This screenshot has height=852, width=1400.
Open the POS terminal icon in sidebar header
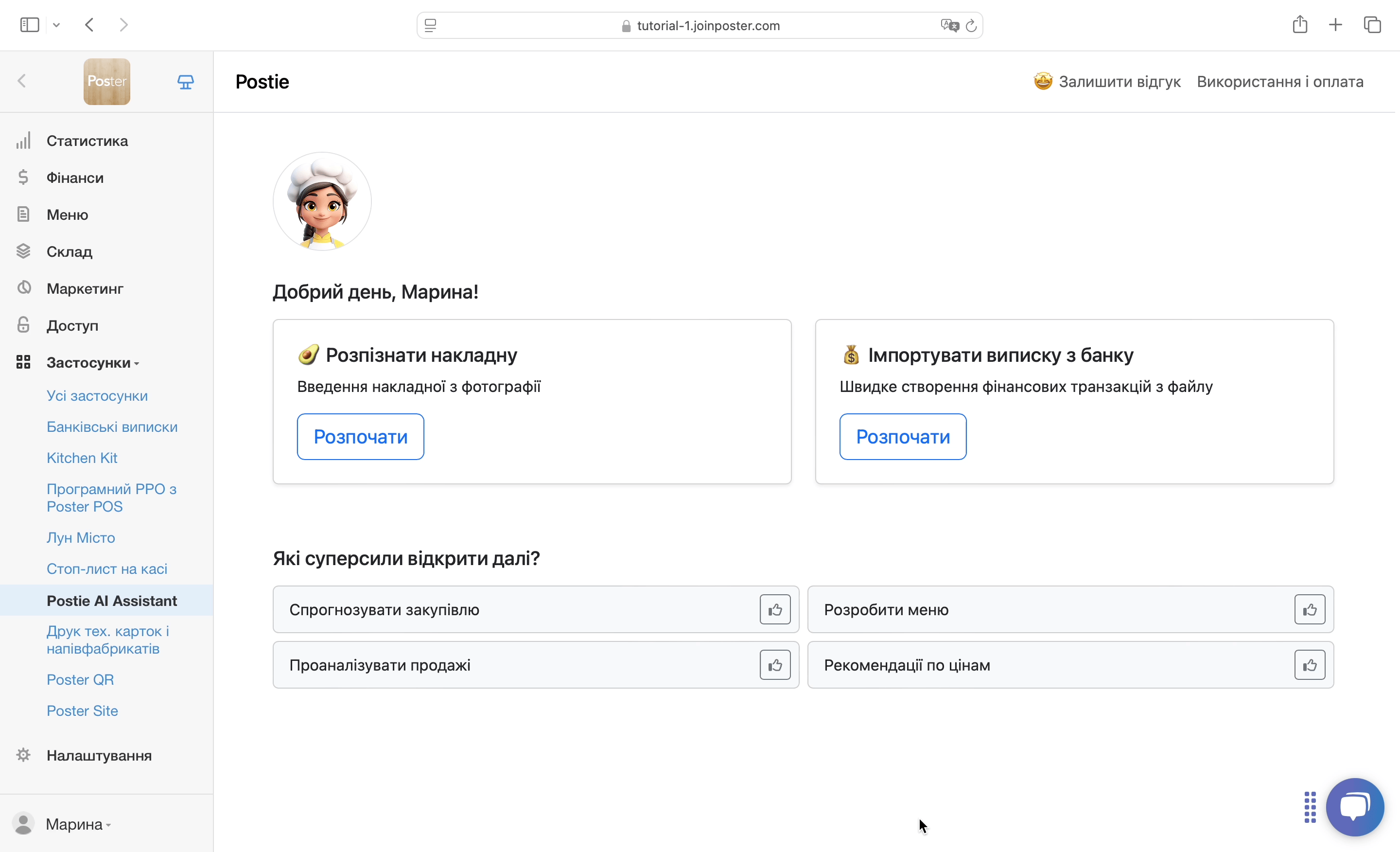185,82
